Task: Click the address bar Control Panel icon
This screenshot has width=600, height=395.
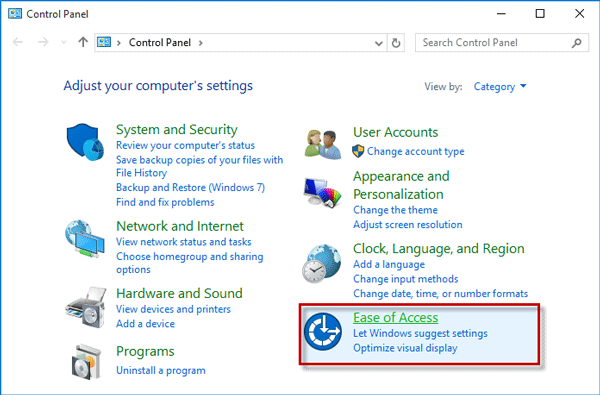Action: 104,42
